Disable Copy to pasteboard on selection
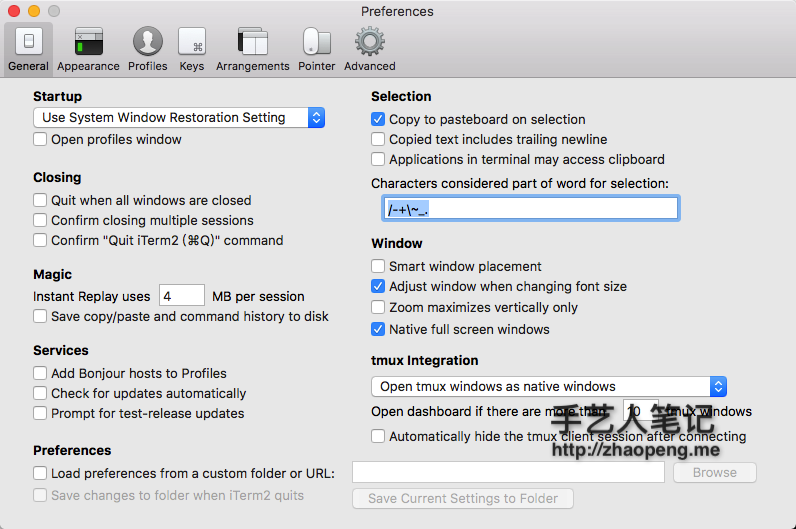 [x=378, y=119]
